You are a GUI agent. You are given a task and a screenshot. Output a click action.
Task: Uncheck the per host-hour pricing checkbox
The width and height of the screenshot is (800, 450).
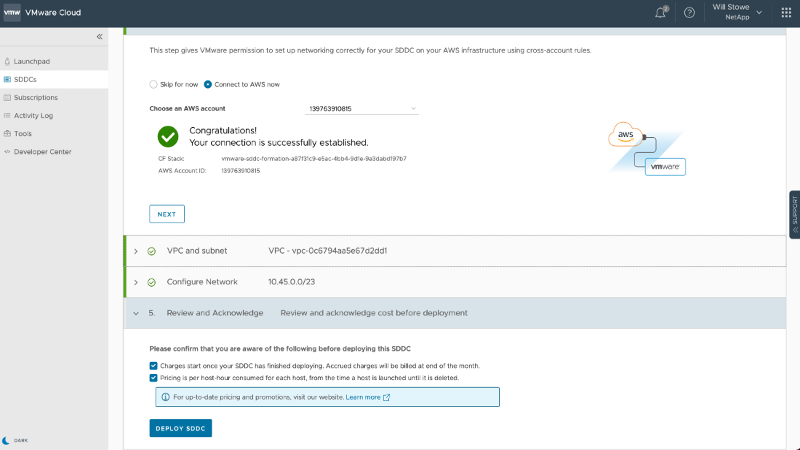tap(153, 378)
